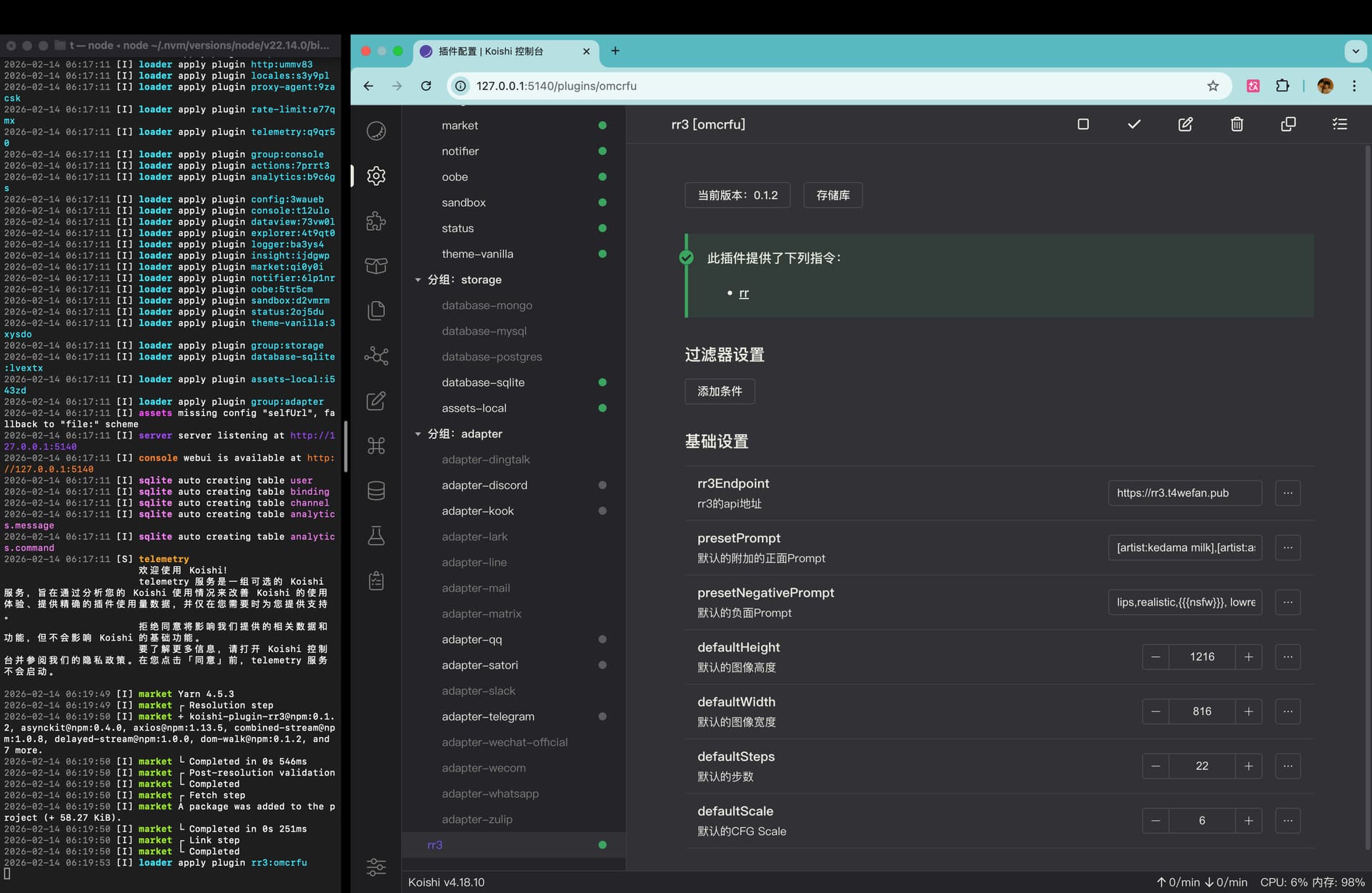Viewport: 1372px width, 893px height.
Task: Click the presetPrompt text field
Action: 1185,548
